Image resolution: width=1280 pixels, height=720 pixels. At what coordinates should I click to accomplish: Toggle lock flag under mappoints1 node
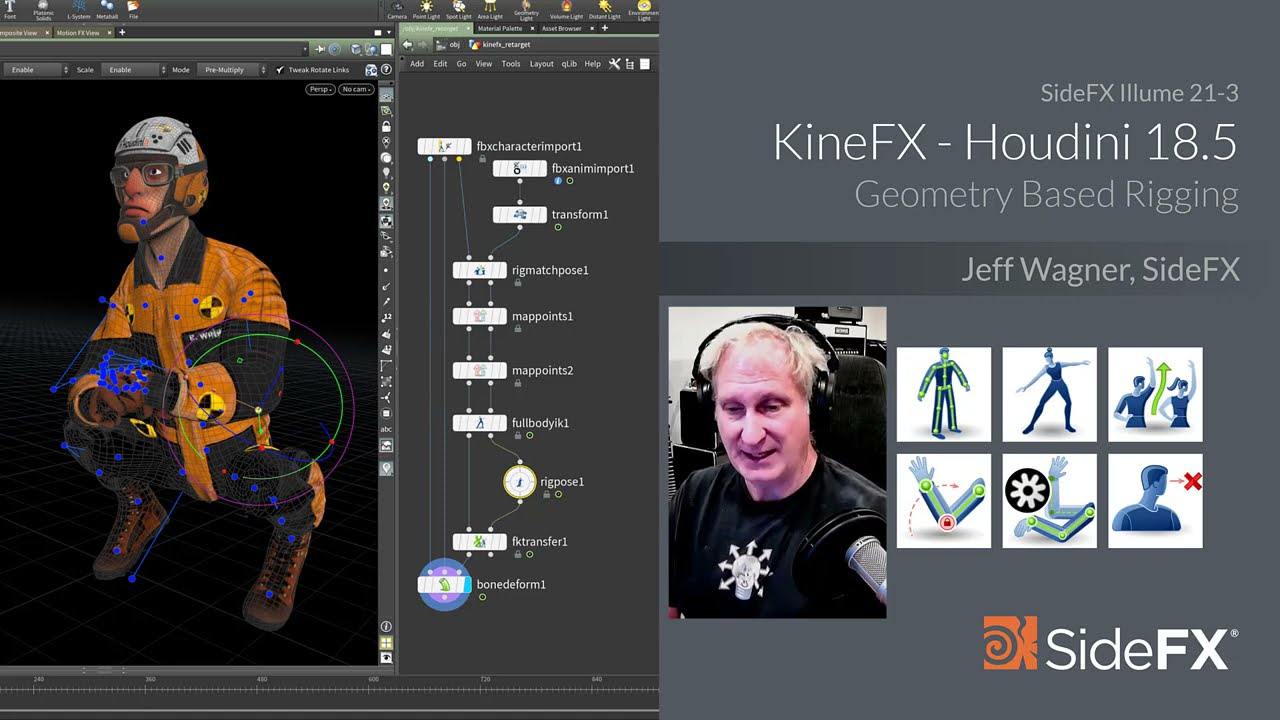pos(517,329)
